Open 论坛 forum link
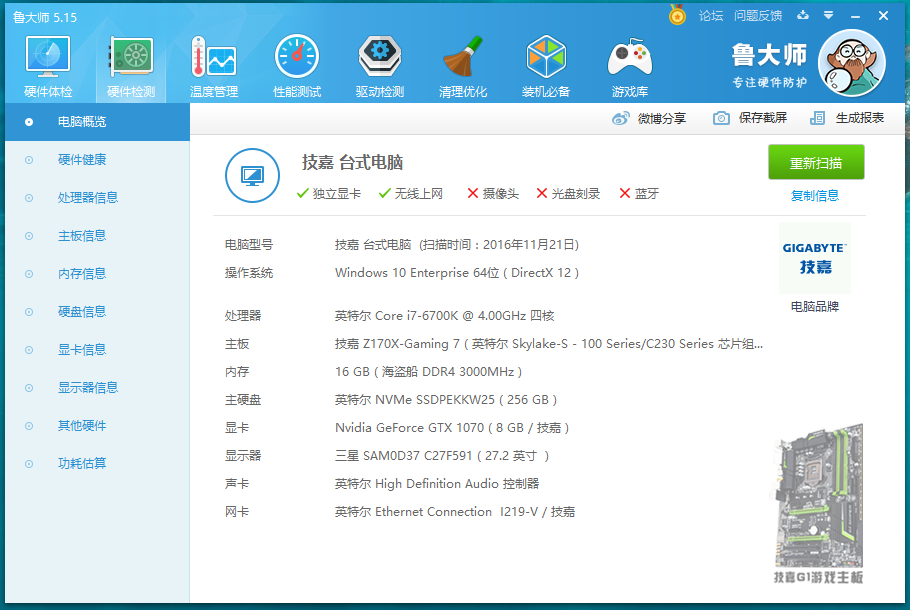The width and height of the screenshot is (910, 610). coord(711,16)
